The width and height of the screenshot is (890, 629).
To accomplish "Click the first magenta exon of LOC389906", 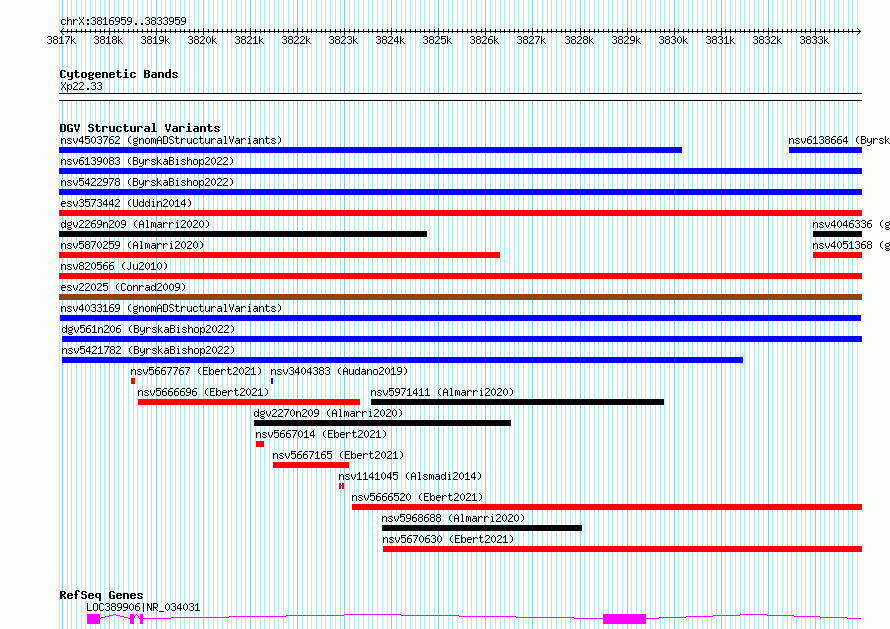I will pyautogui.click(x=94, y=619).
